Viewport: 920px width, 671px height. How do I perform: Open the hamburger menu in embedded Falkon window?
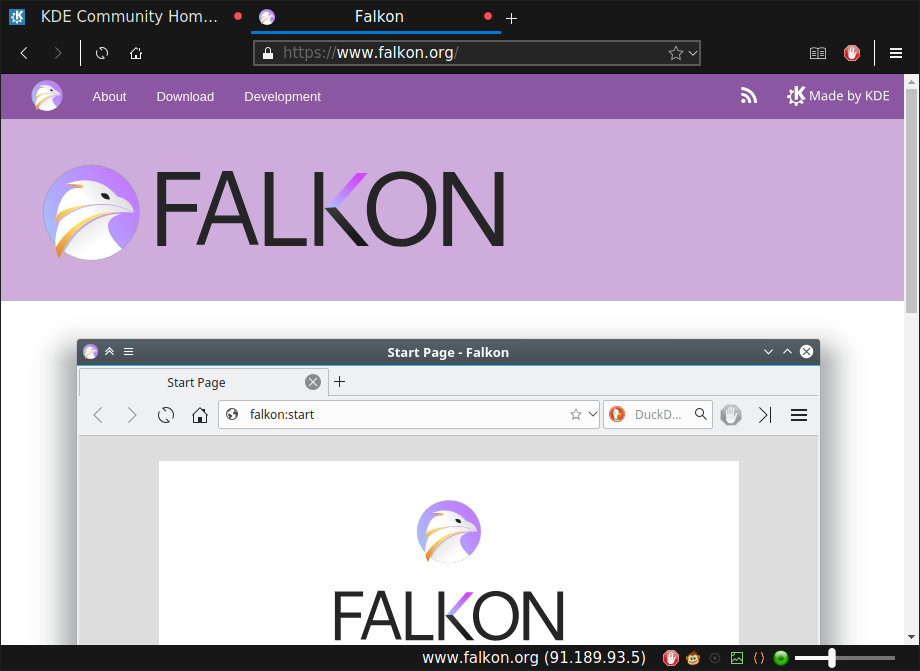[799, 415]
